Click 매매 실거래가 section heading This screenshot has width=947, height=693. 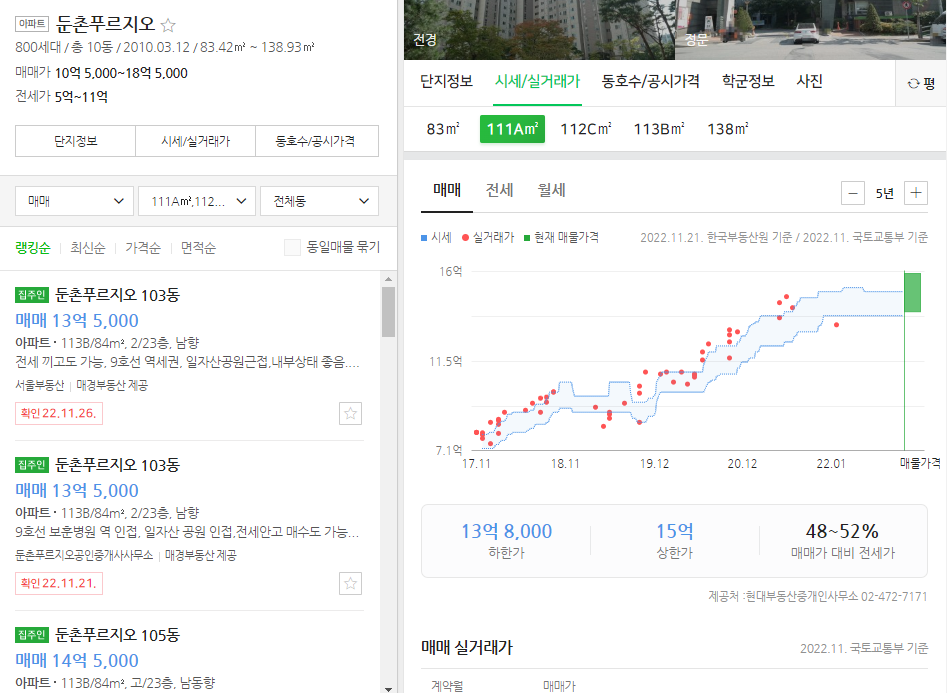467,648
